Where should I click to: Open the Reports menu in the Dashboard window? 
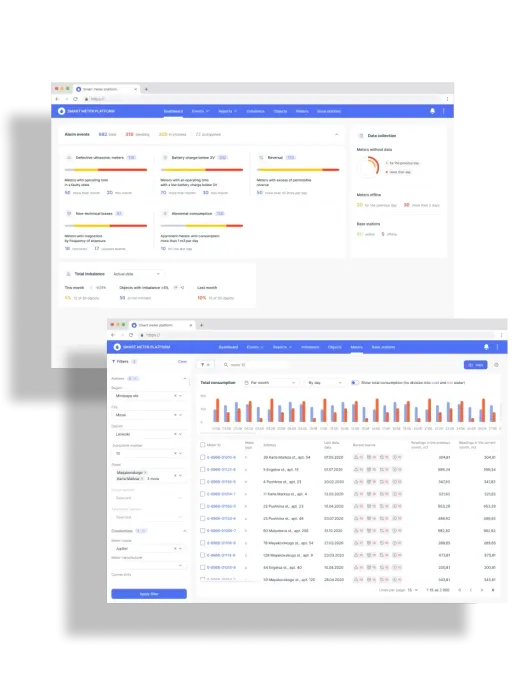(x=227, y=111)
